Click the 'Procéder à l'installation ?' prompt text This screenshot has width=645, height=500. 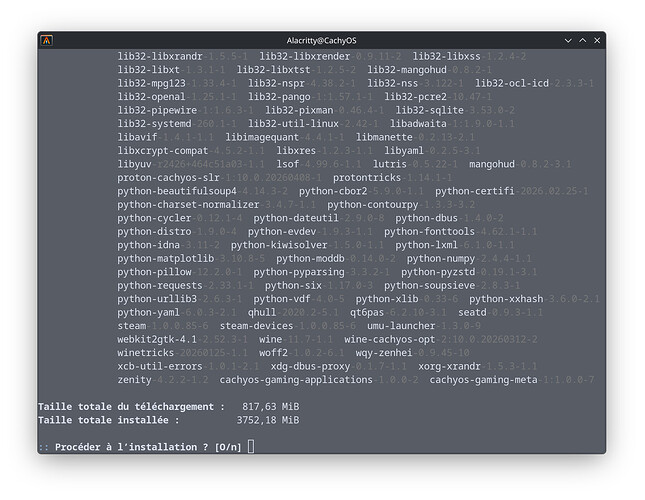coord(132,446)
